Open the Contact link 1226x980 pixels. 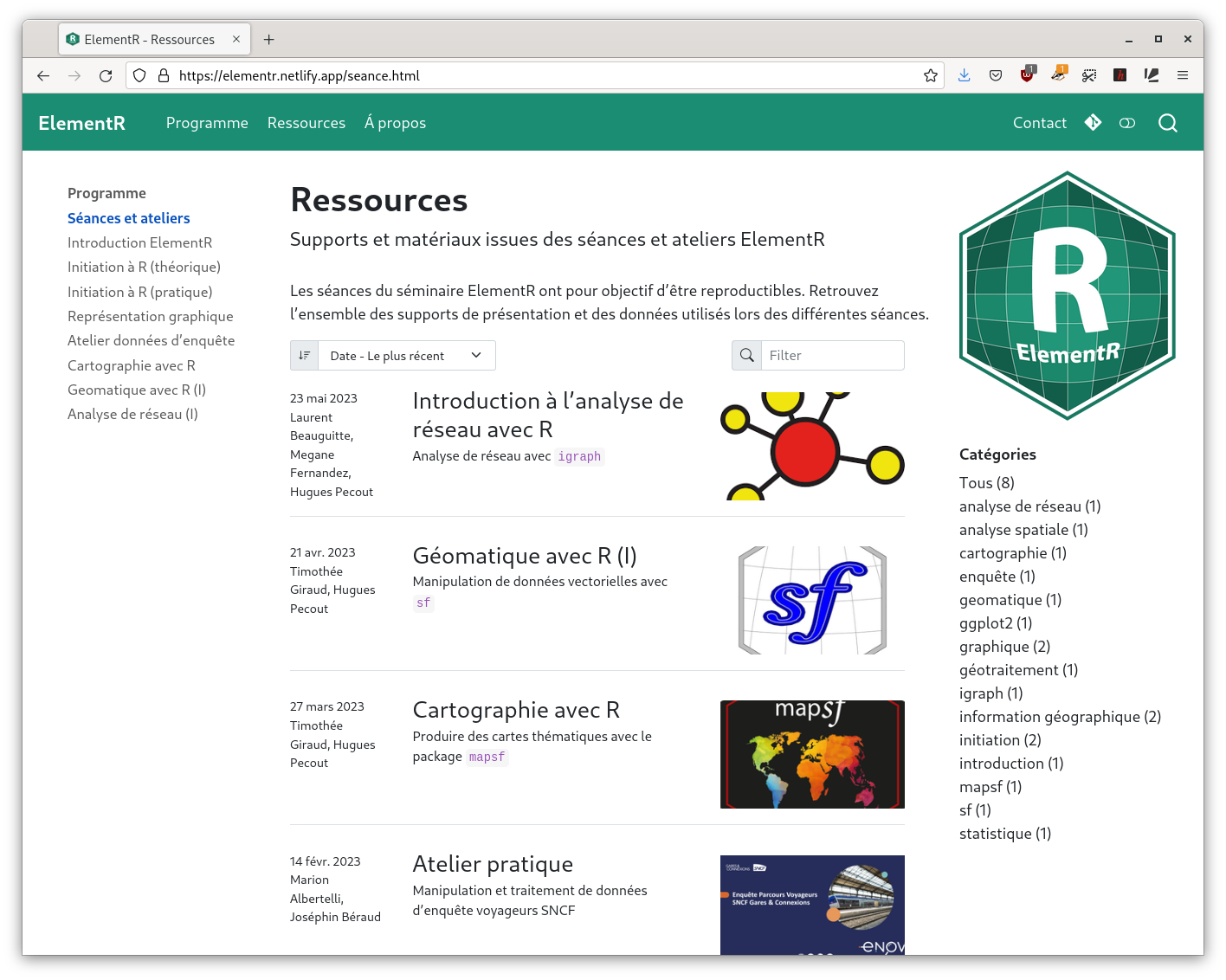[1039, 123]
